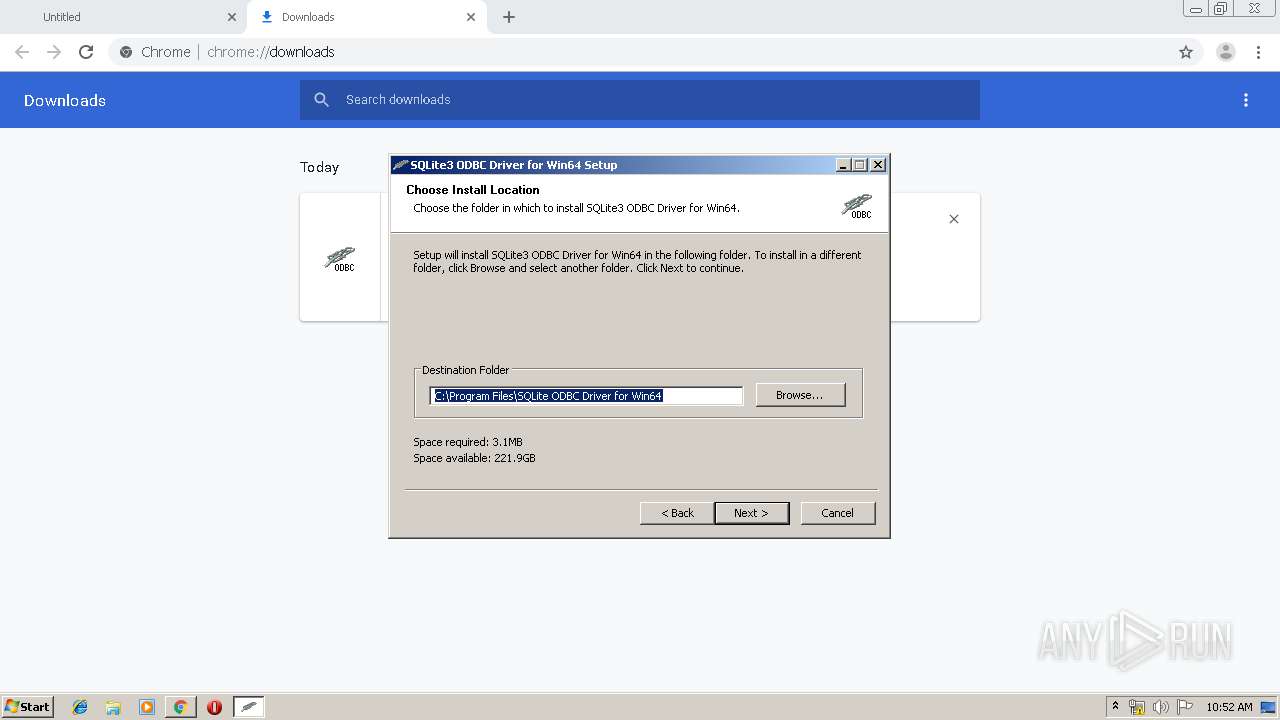Remove download item with X icon
Screen dimensions: 1280x720
pyautogui.click(x=954, y=219)
